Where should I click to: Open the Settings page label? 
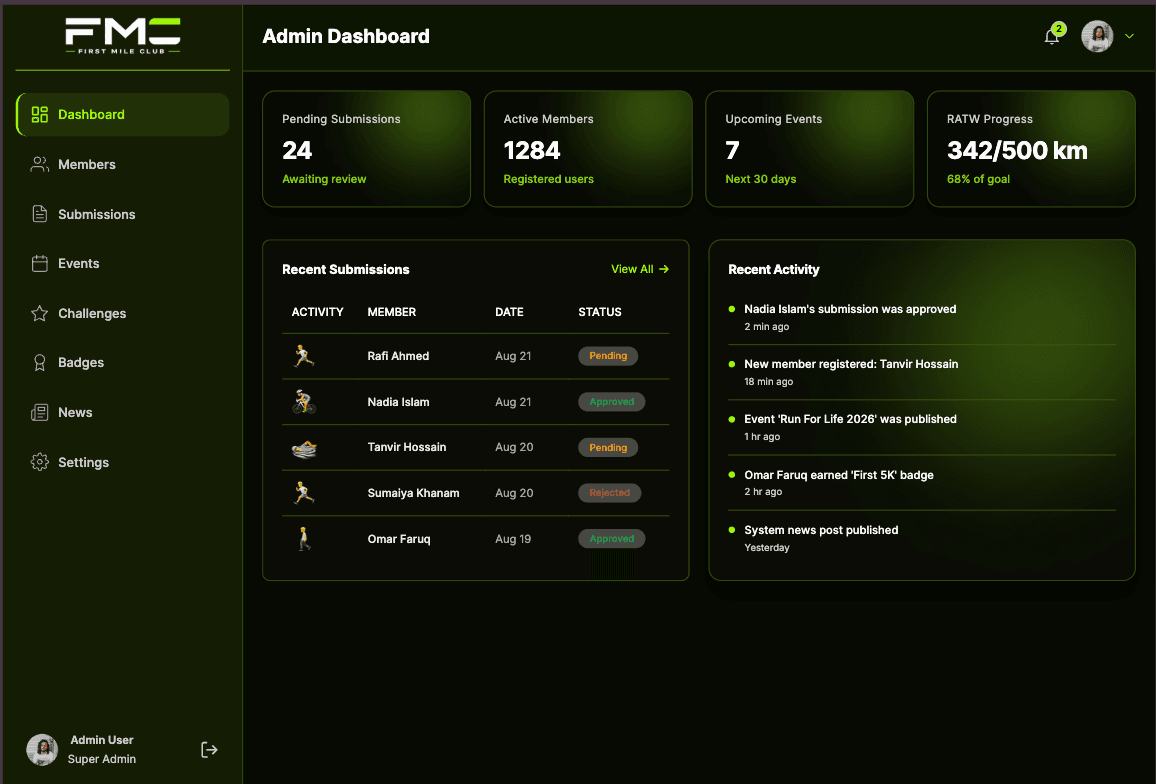[83, 462]
